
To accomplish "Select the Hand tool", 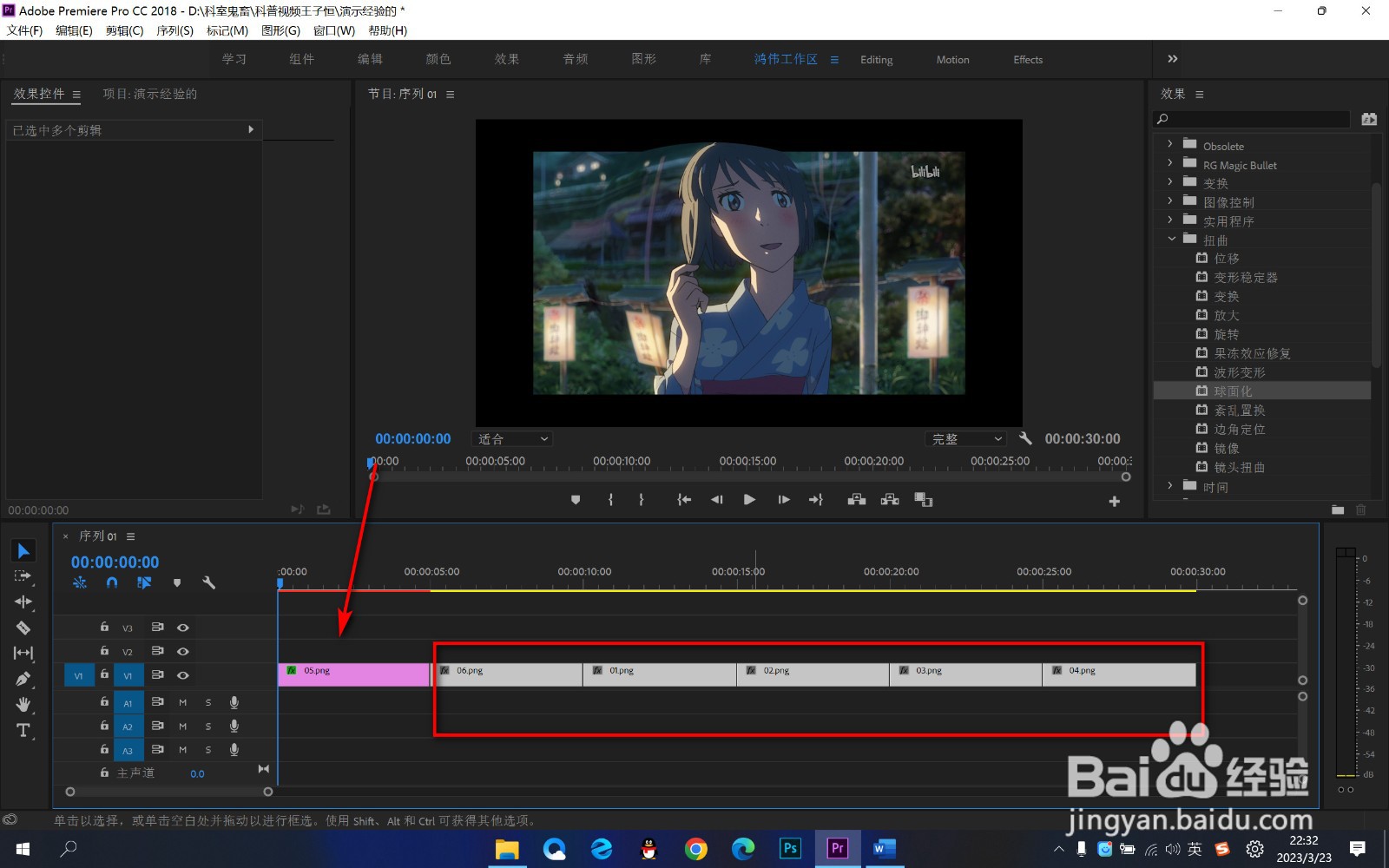I will click(23, 704).
